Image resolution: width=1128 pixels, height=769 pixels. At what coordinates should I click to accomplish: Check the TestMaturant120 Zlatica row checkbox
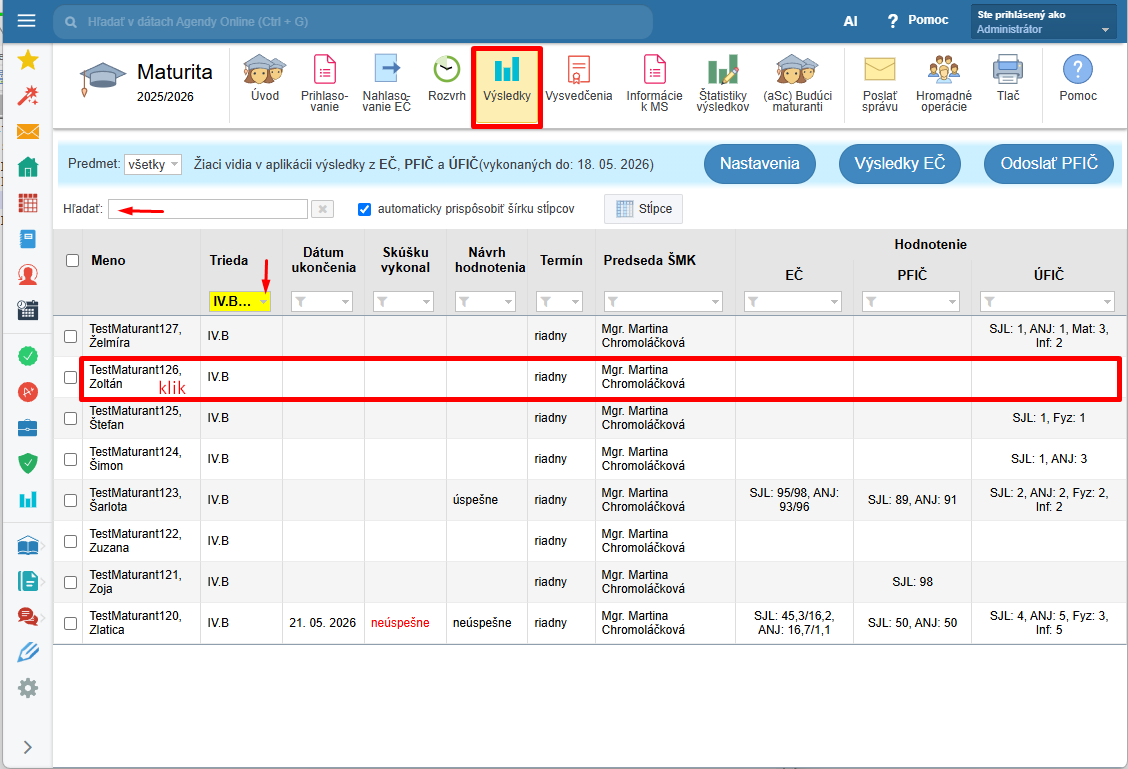(x=70, y=623)
